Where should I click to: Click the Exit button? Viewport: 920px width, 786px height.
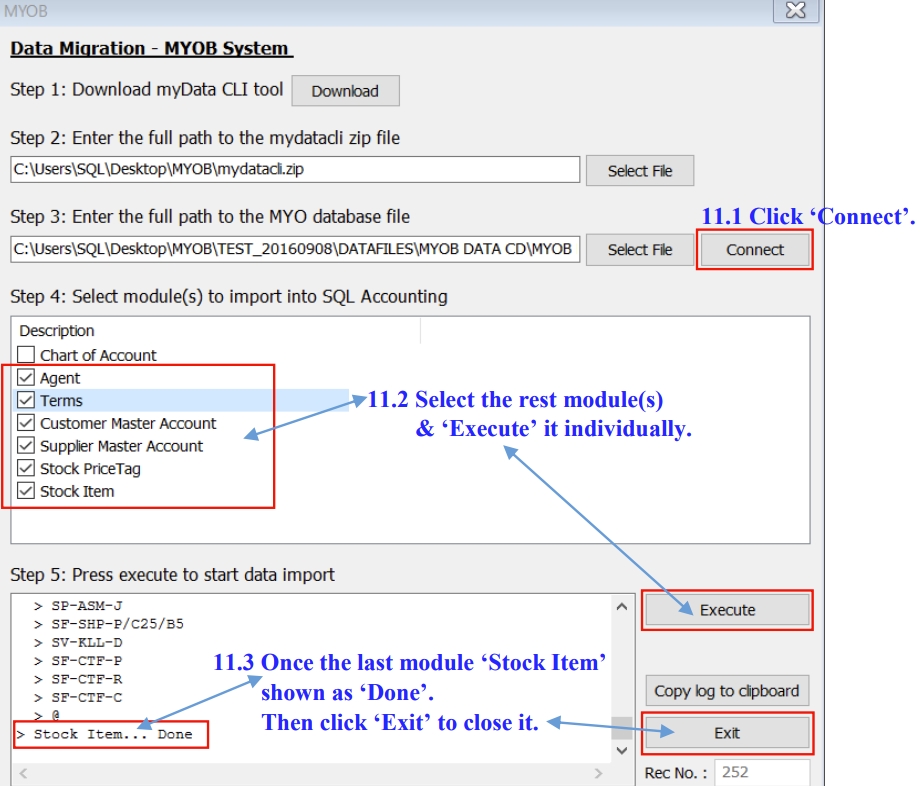click(x=726, y=733)
